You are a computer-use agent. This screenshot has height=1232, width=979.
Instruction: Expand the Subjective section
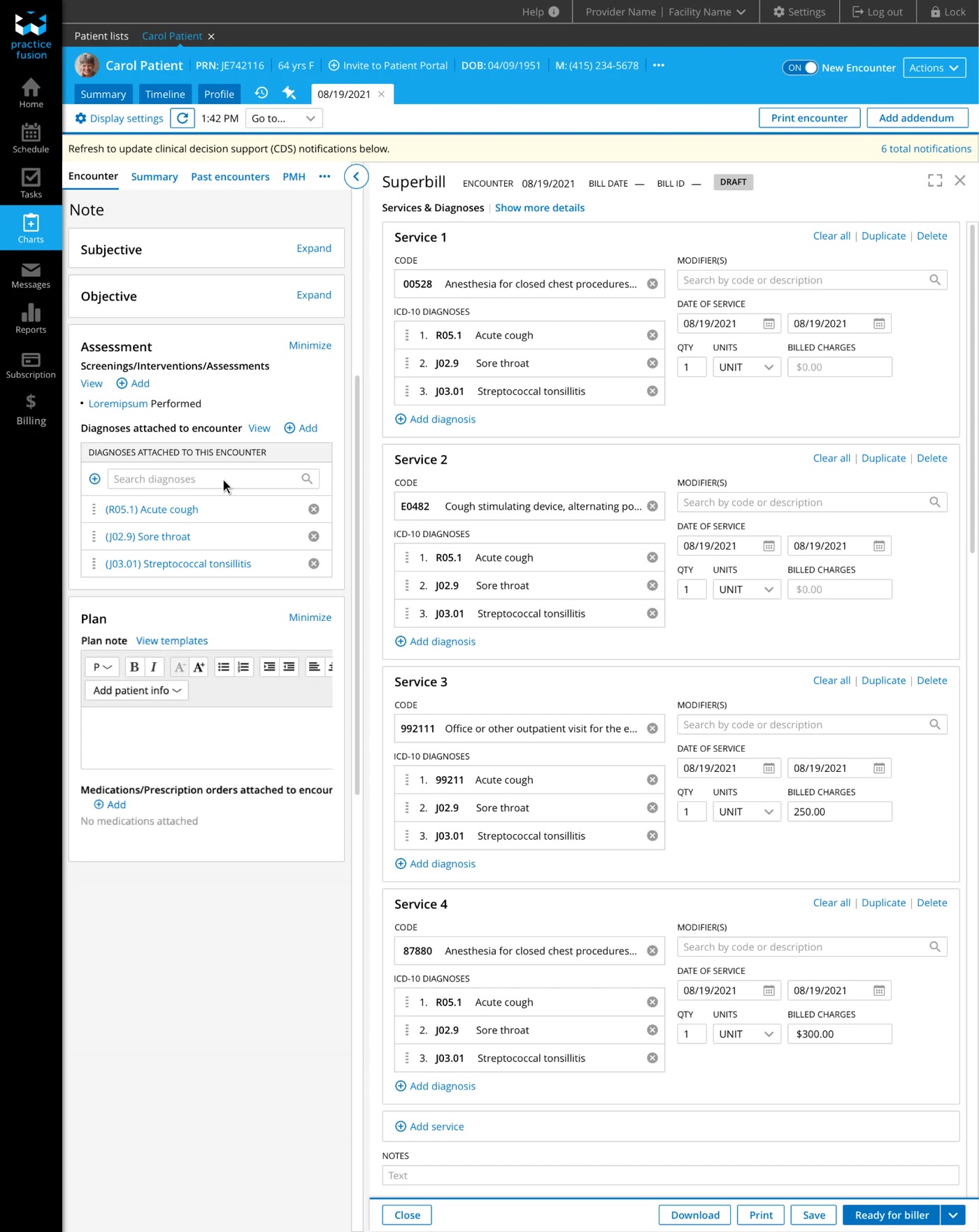tap(314, 248)
